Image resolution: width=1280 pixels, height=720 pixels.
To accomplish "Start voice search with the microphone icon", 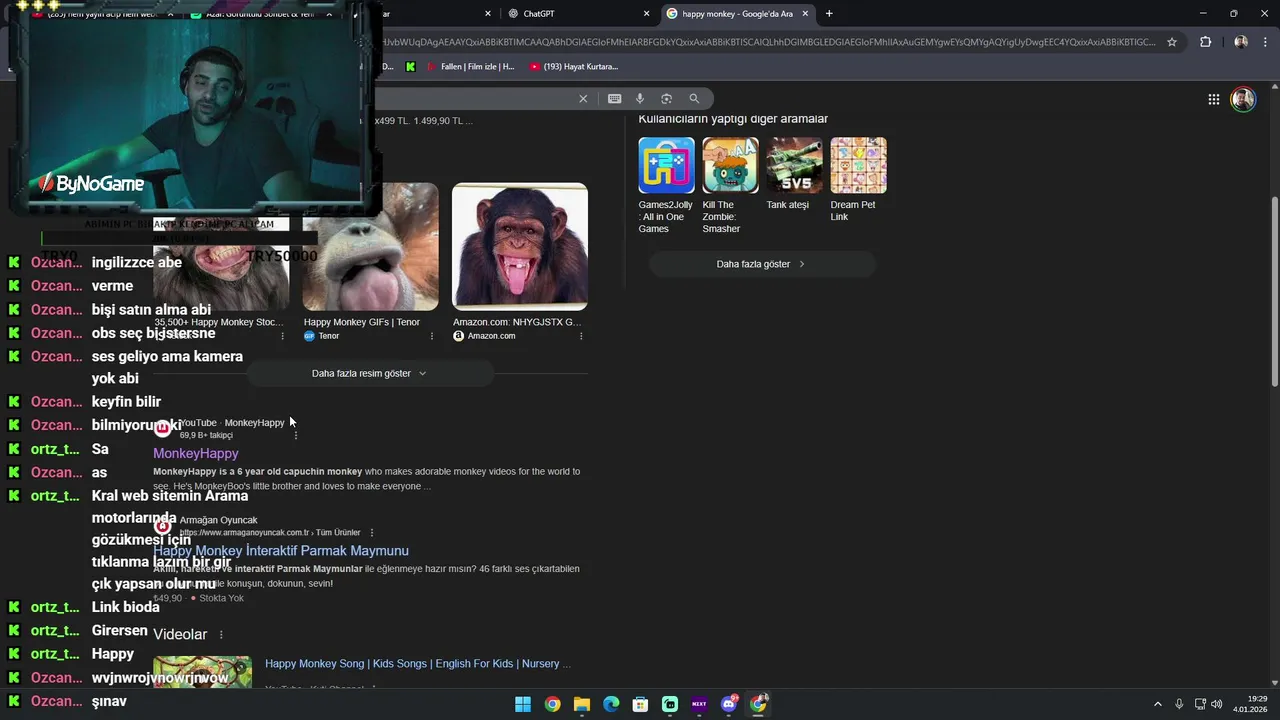I will 640,98.
